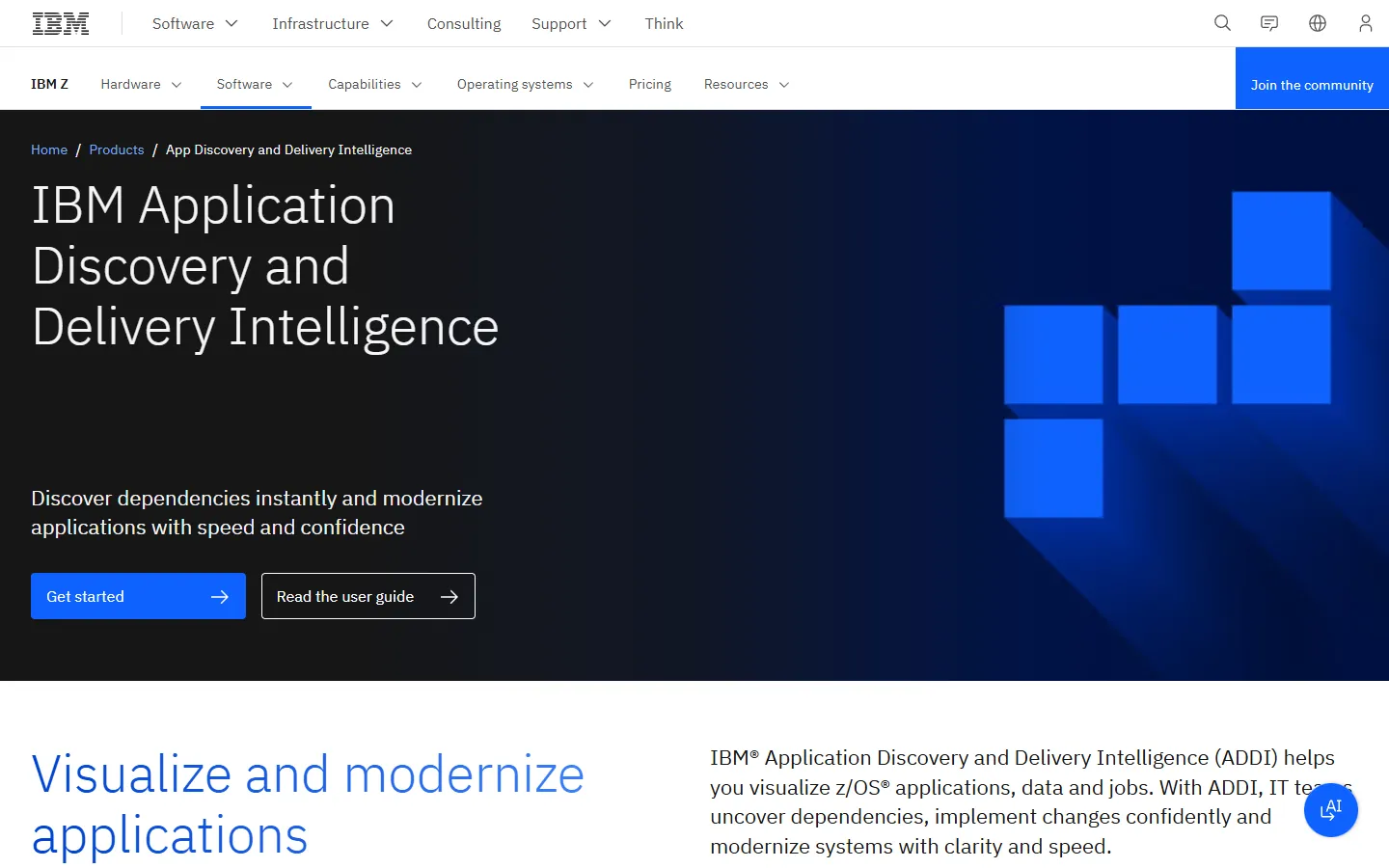The image size is (1389, 868).
Task: Expand the Support menu
Action: coord(571,23)
